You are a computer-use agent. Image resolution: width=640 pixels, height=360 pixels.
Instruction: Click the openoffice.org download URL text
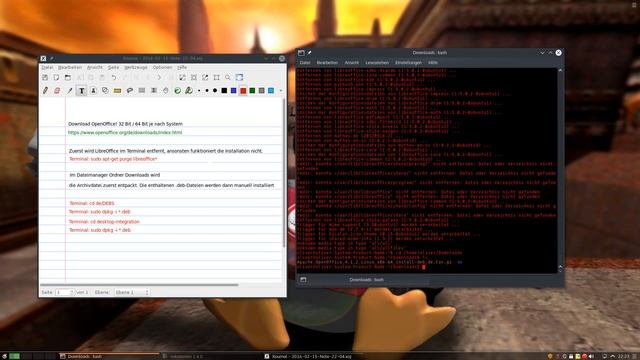(x=125, y=133)
